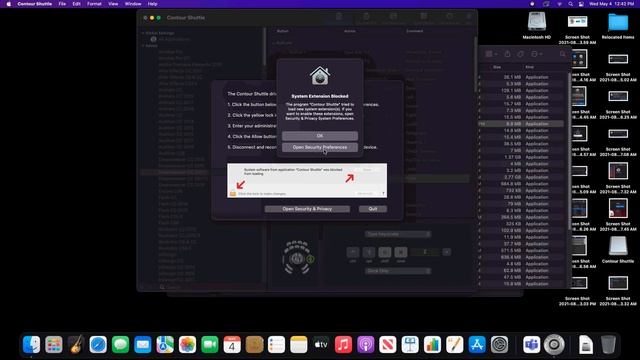Open the App Store from the Dock
The height and width of the screenshot is (360, 640).
click(x=477, y=345)
